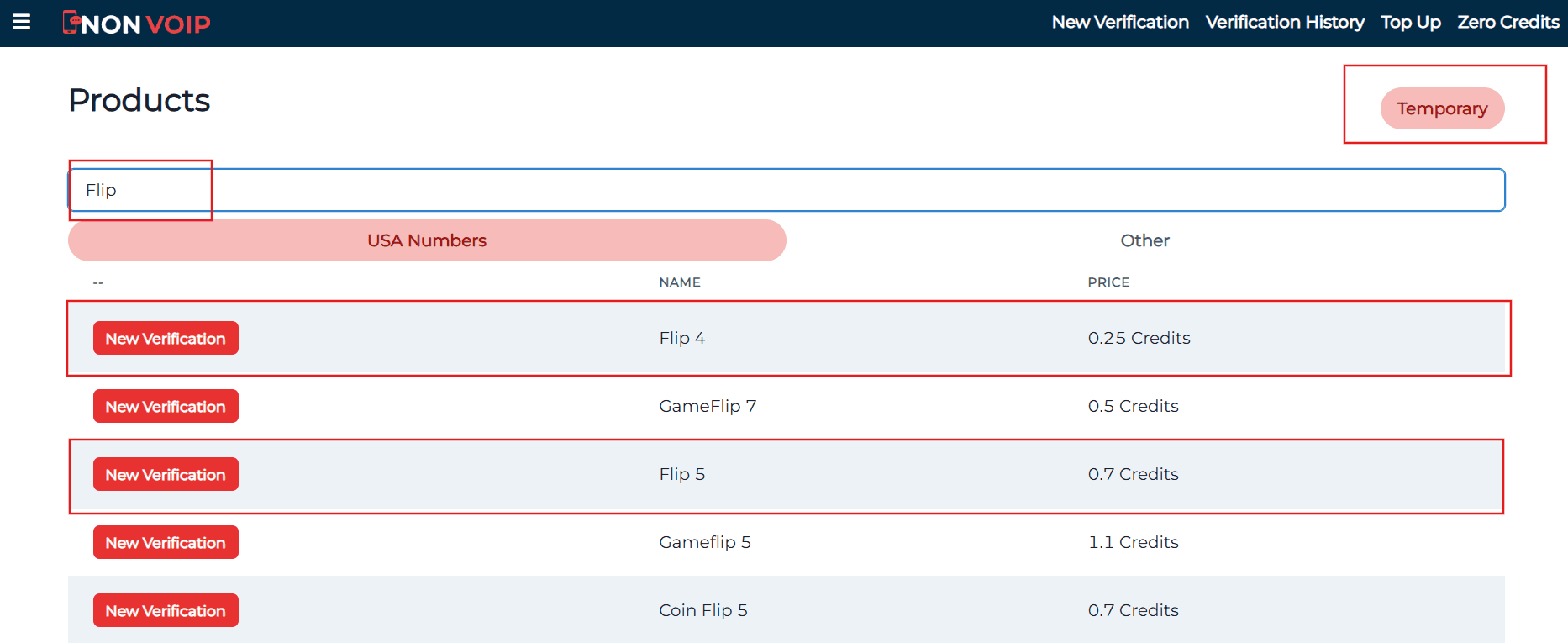Viewport: 1568px width, 643px height.
Task: Toggle the Temporary number type button
Action: point(1442,108)
